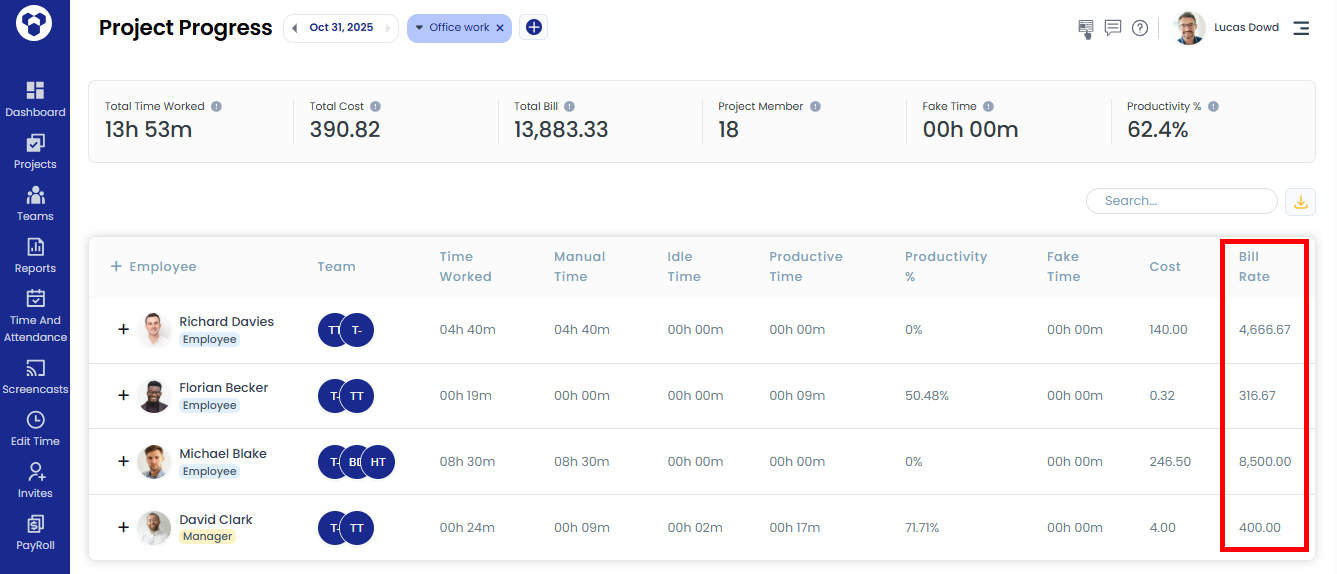This screenshot has height=574, width=1337.
Task: Open the Office work filter dropdown
Action: [x=420, y=28]
